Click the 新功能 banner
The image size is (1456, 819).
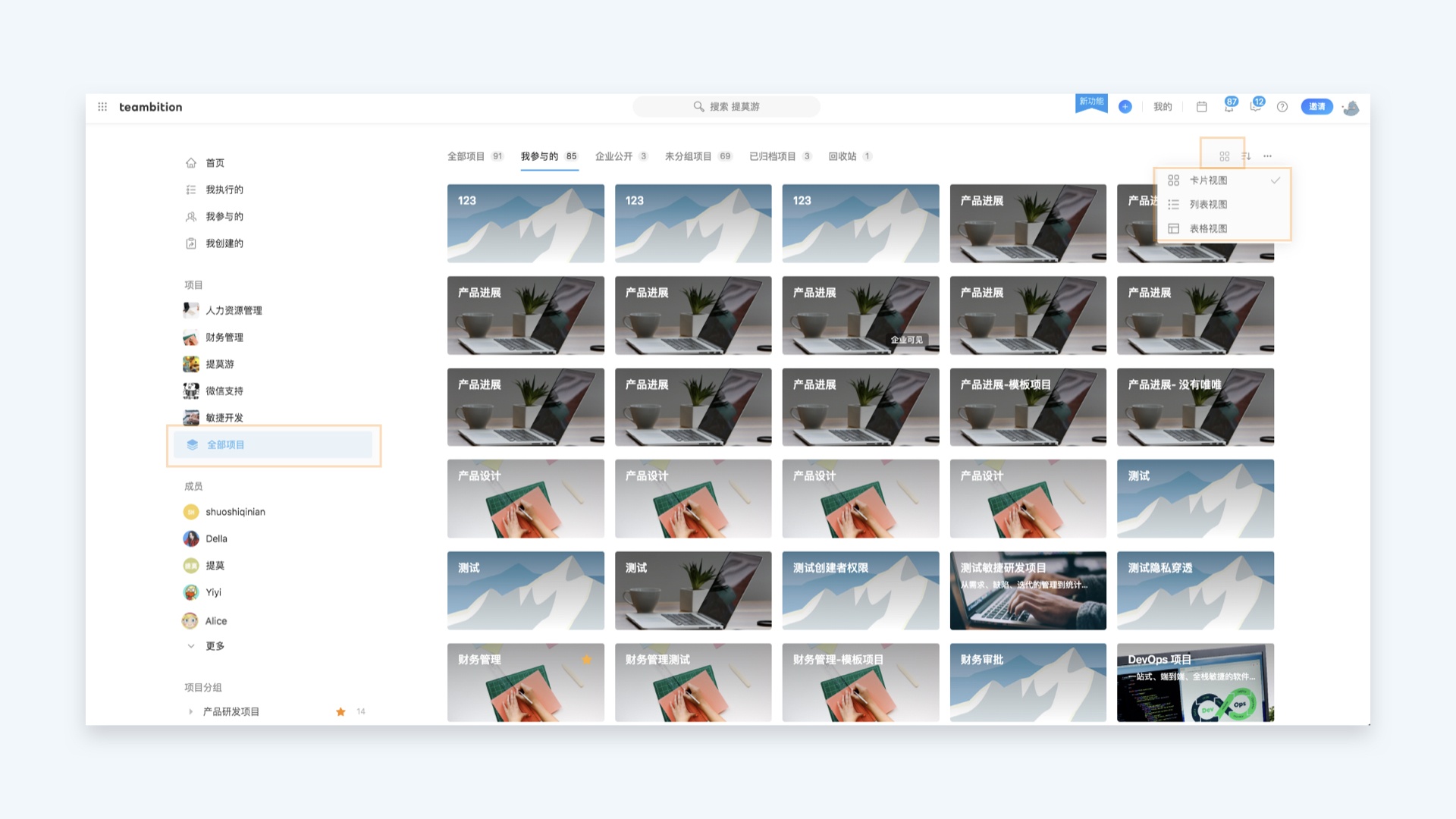[x=1091, y=103]
